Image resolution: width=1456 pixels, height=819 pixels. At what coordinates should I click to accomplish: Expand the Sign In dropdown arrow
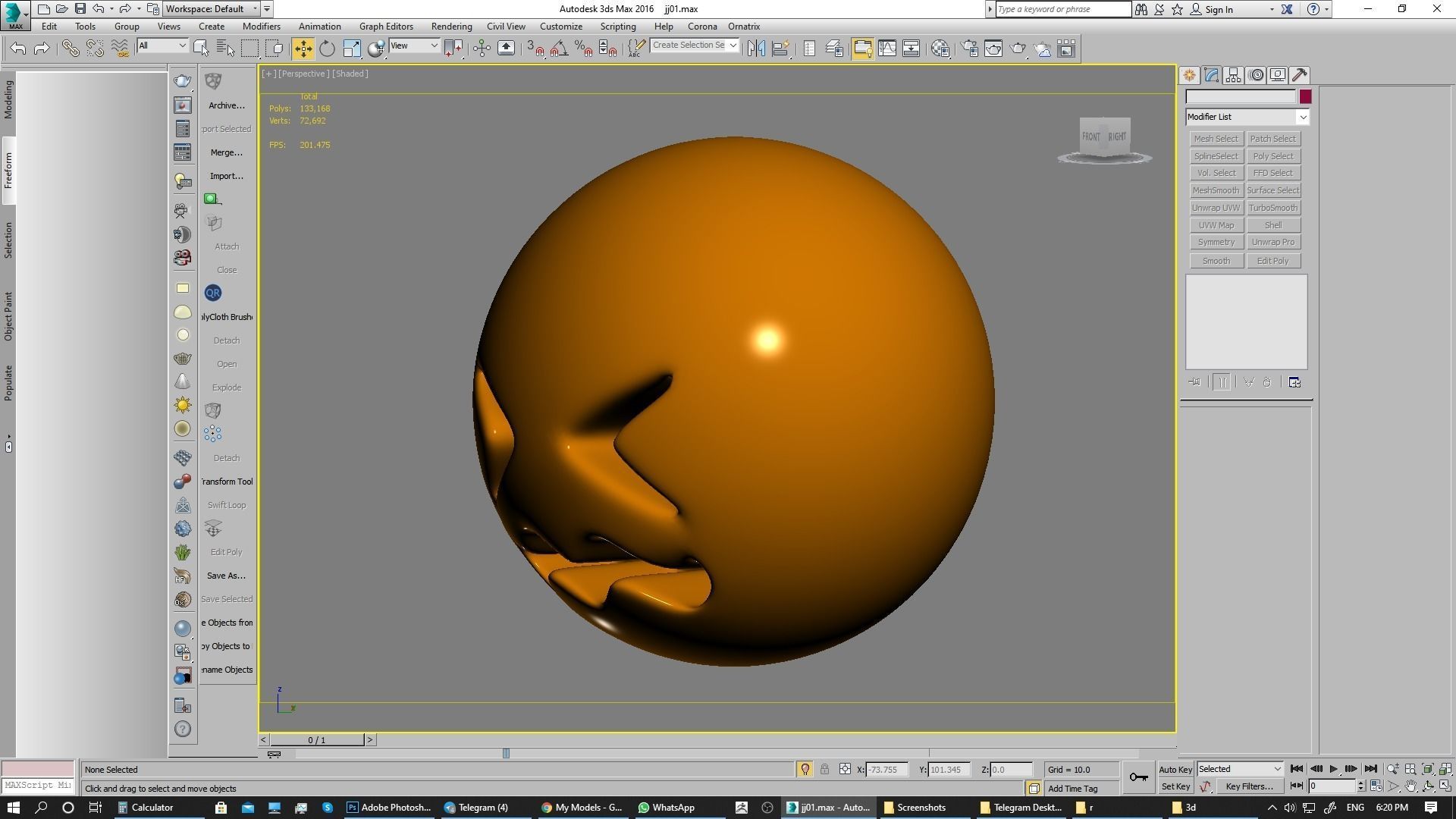(x=1272, y=9)
